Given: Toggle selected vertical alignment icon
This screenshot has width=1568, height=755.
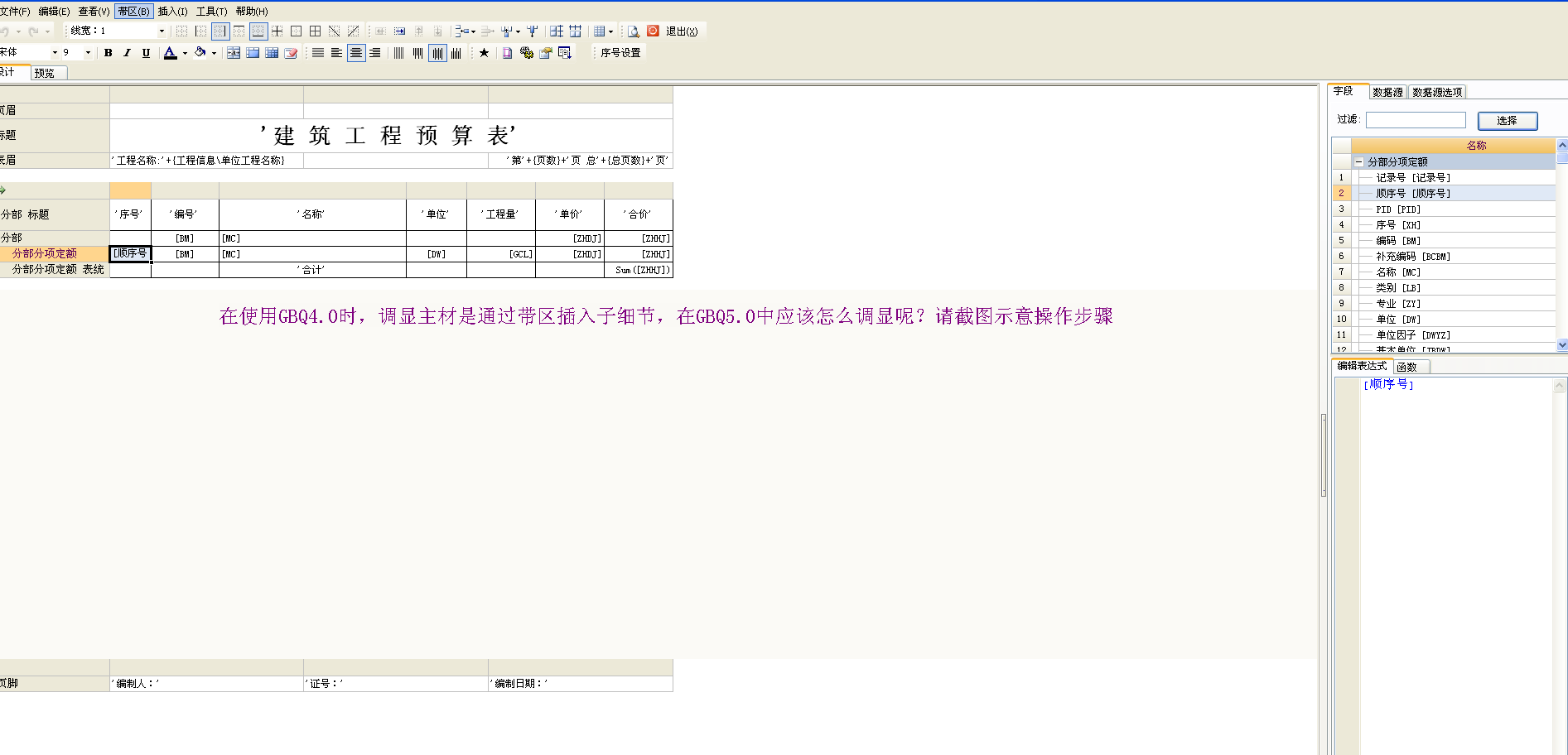Looking at the screenshot, I should (x=437, y=53).
